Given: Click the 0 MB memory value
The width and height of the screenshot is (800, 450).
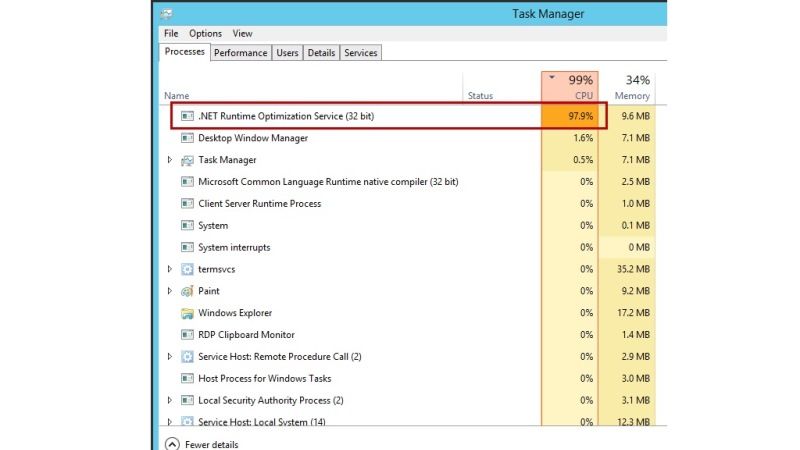Looking at the screenshot, I should click(639, 247).
